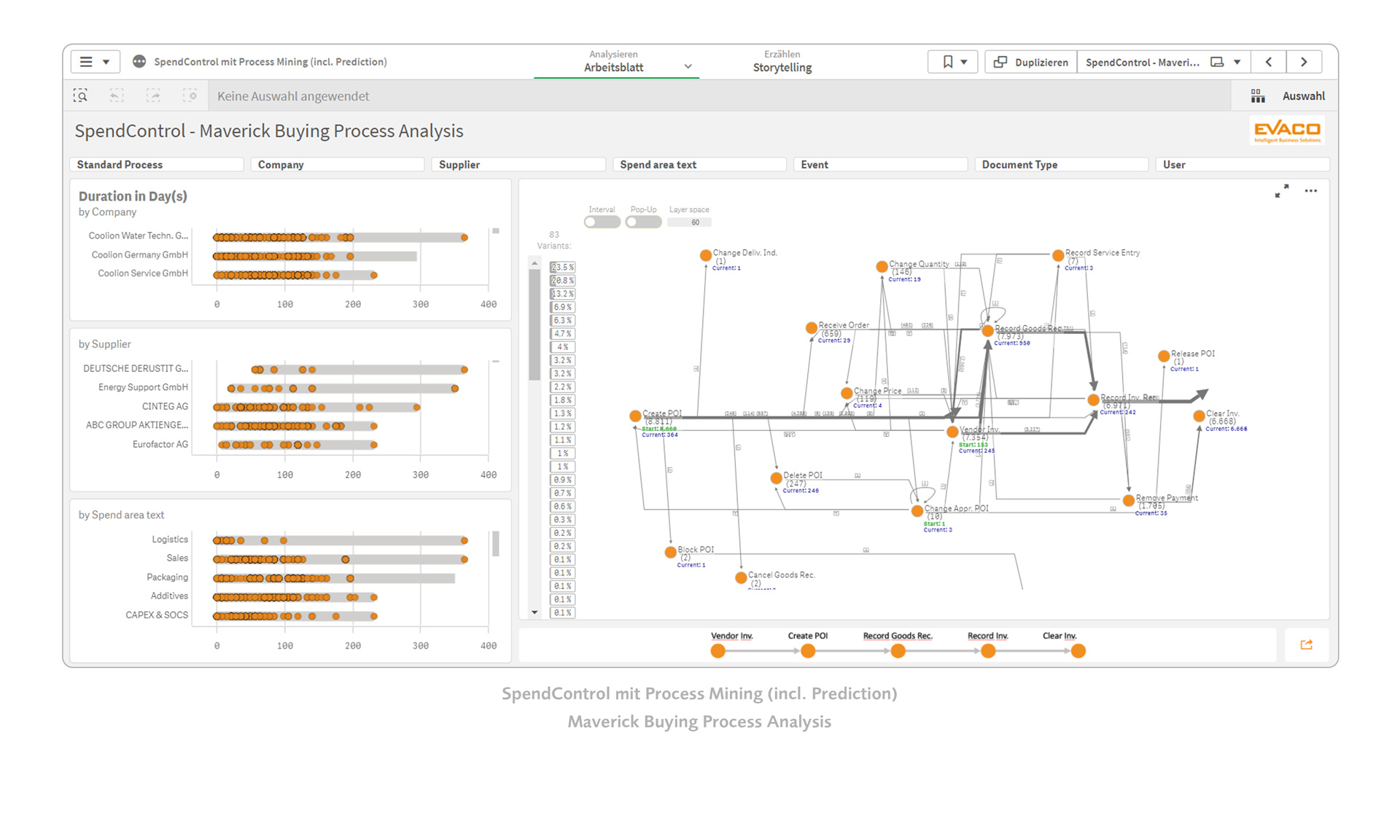Screen dimensions: 1400x840
Task: Expand the Arbeitsblatt chevron dropdown
Action: tap(688, 66)
